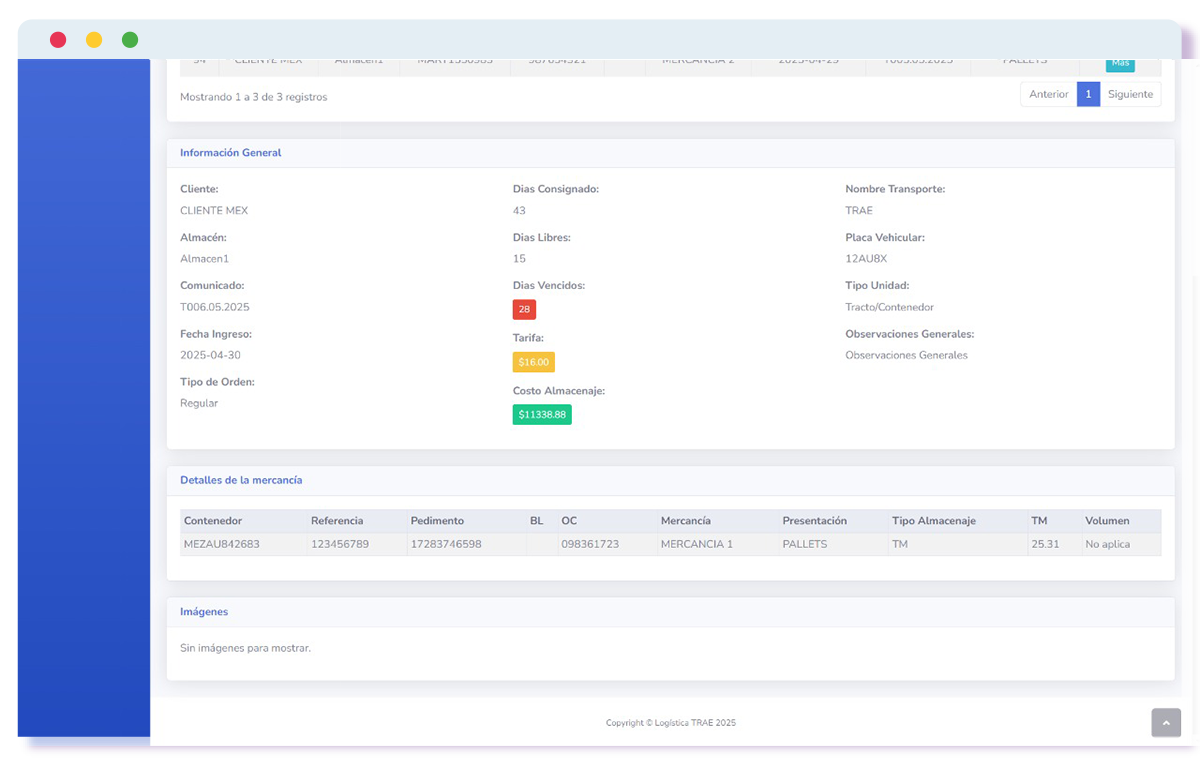The height and width of the screenshot is (776, 1200).
Task: Click the Imágenes section header
Action: pyautogui.click(x=204, y=611)
